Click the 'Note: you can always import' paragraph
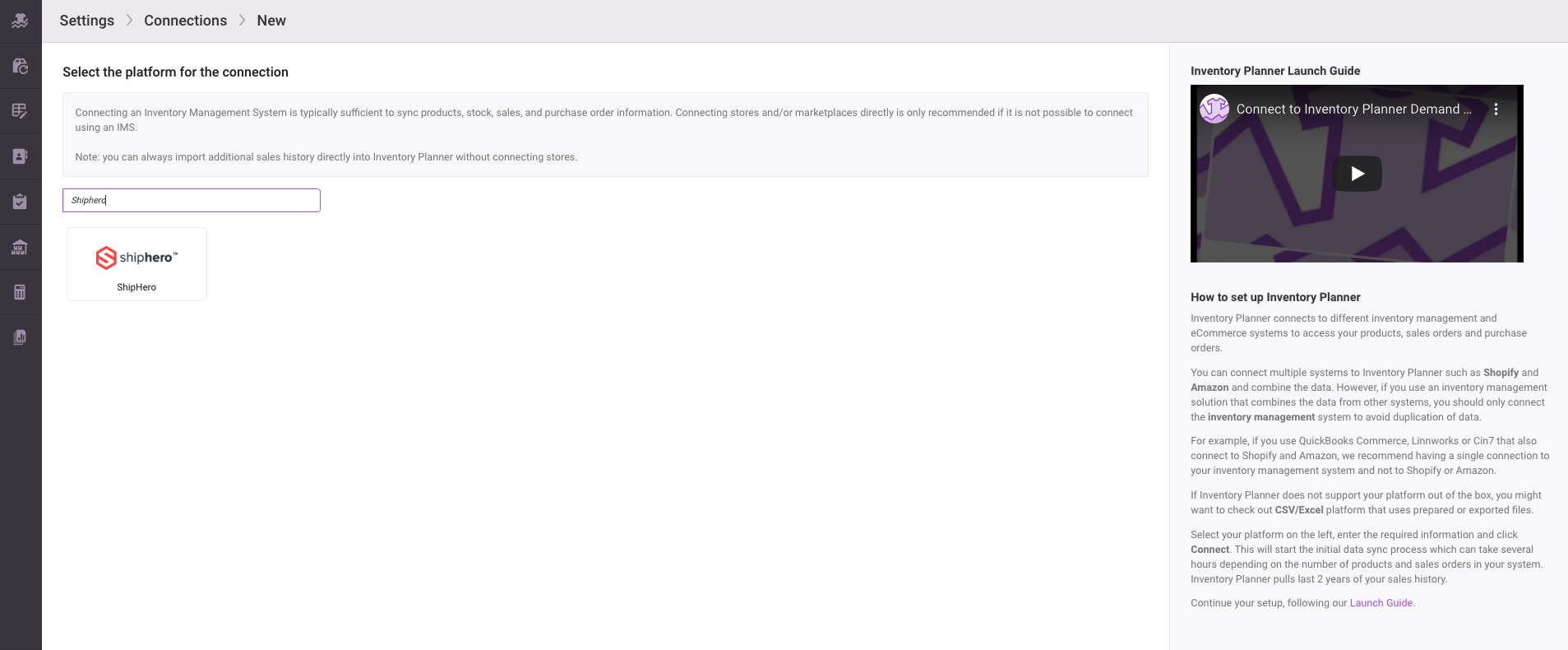1568x650 pixels. click(x=326, y=157)
